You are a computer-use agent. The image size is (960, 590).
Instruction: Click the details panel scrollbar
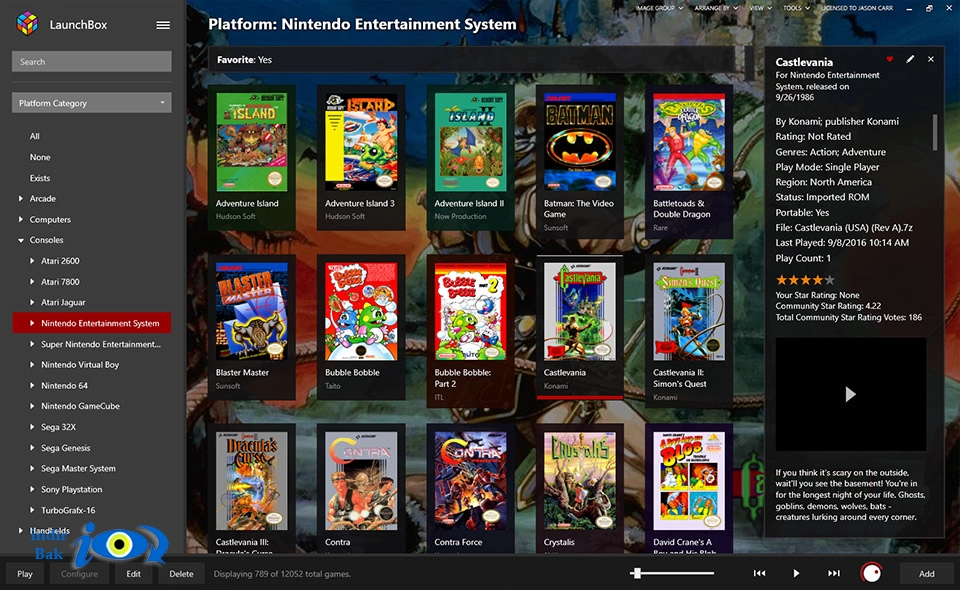[x=934, y=132]
